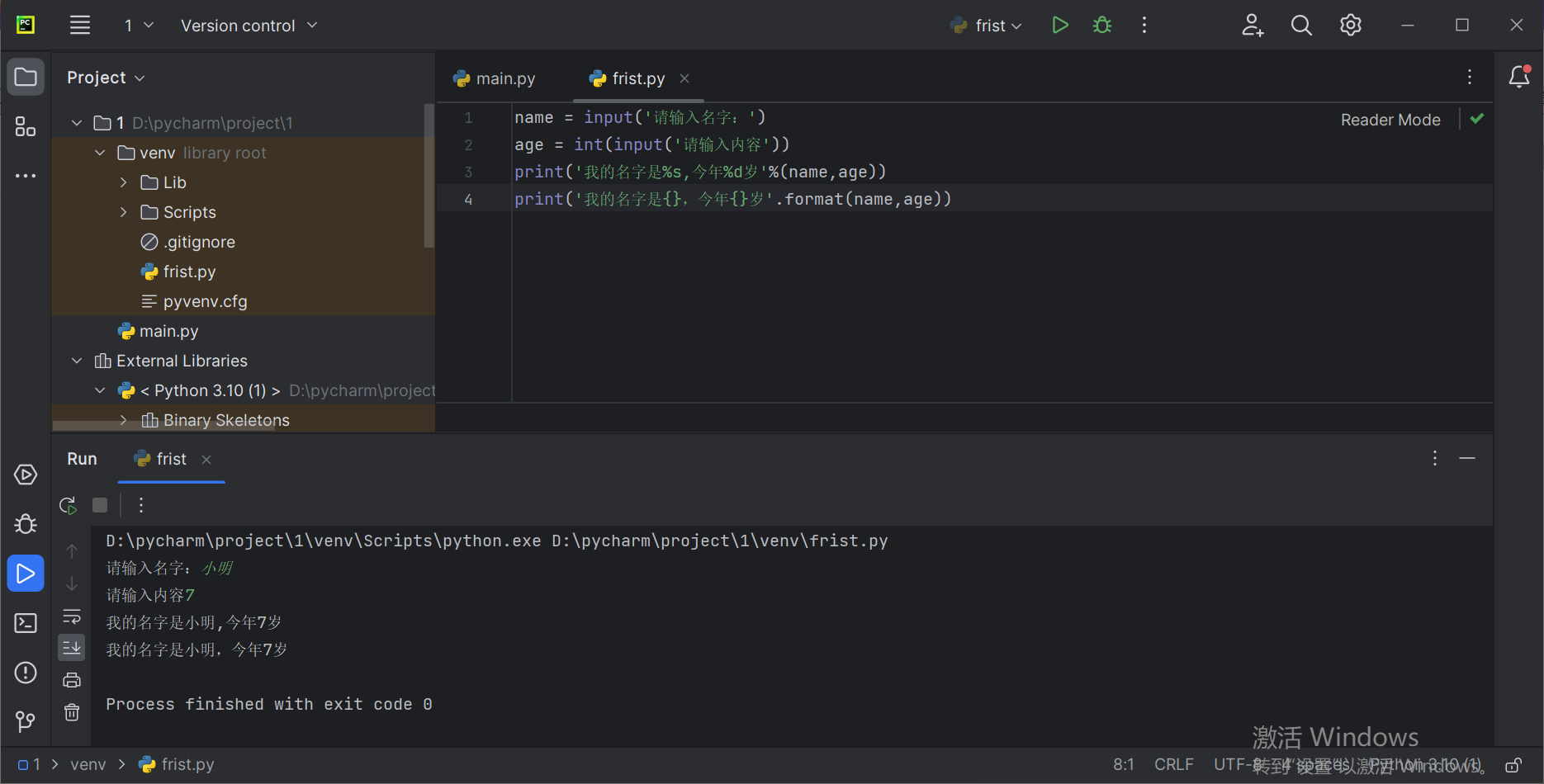
Task: Open the Git tool window icon
Action: click(x=26, y=722)
